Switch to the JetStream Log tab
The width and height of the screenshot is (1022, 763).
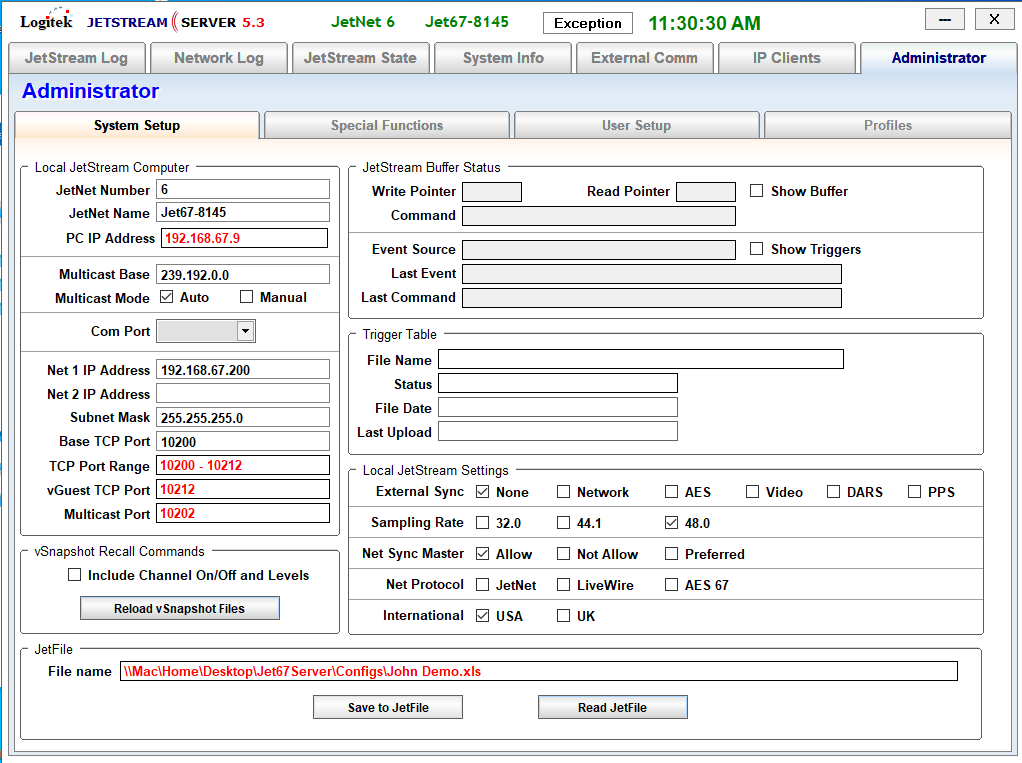(76, 58)
